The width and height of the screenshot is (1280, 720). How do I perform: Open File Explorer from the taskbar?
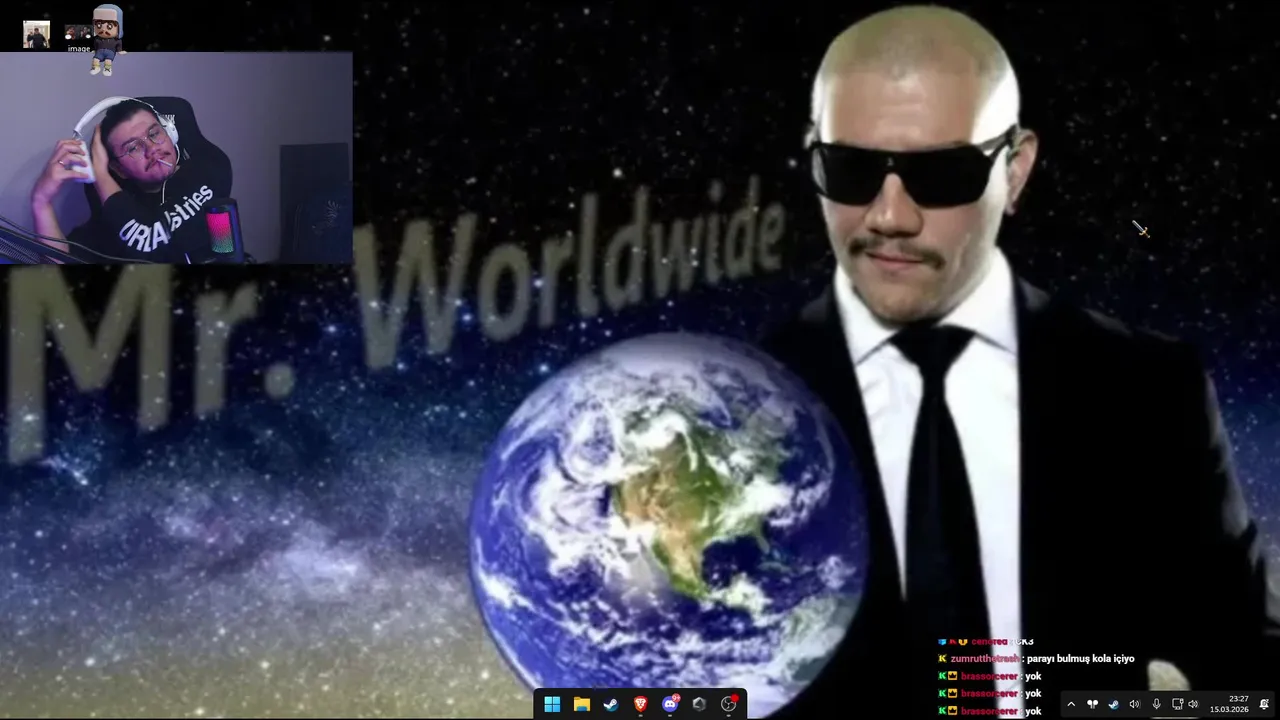581,704
